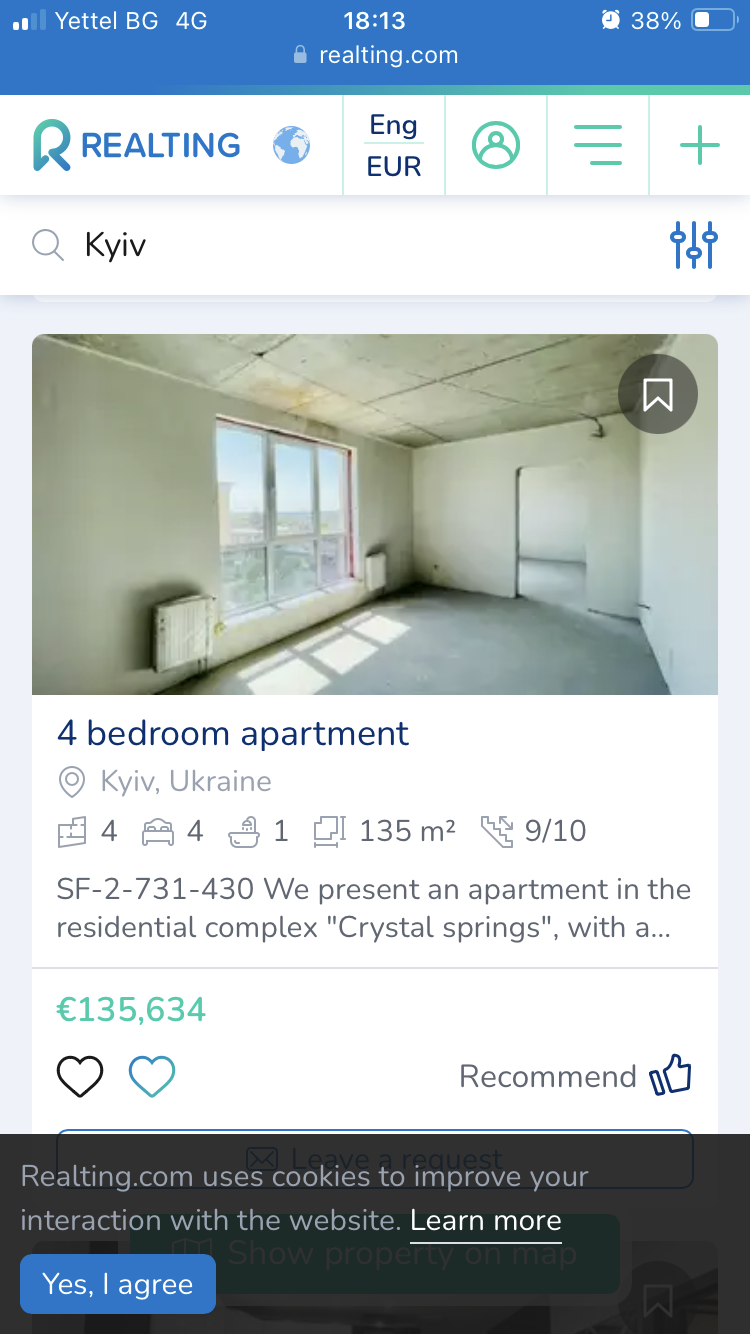Click the €135,634 price

tap(131, 1010)
